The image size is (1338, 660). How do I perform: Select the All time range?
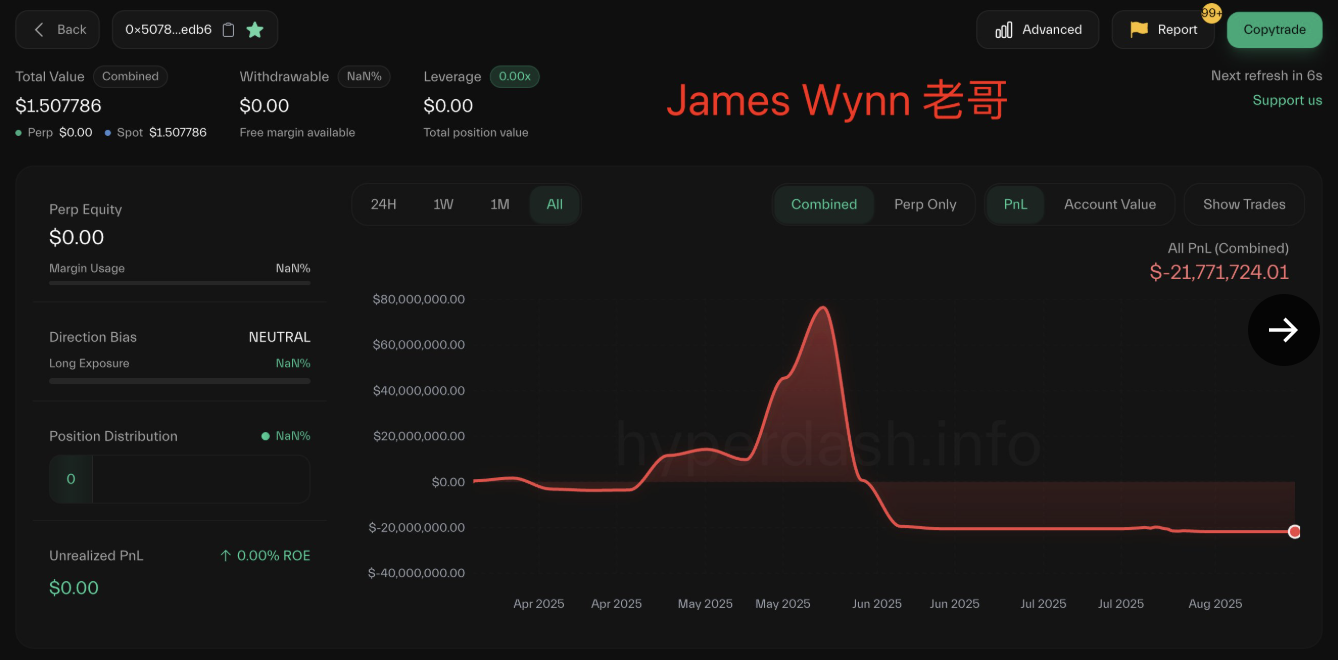[x=555, y=204]
